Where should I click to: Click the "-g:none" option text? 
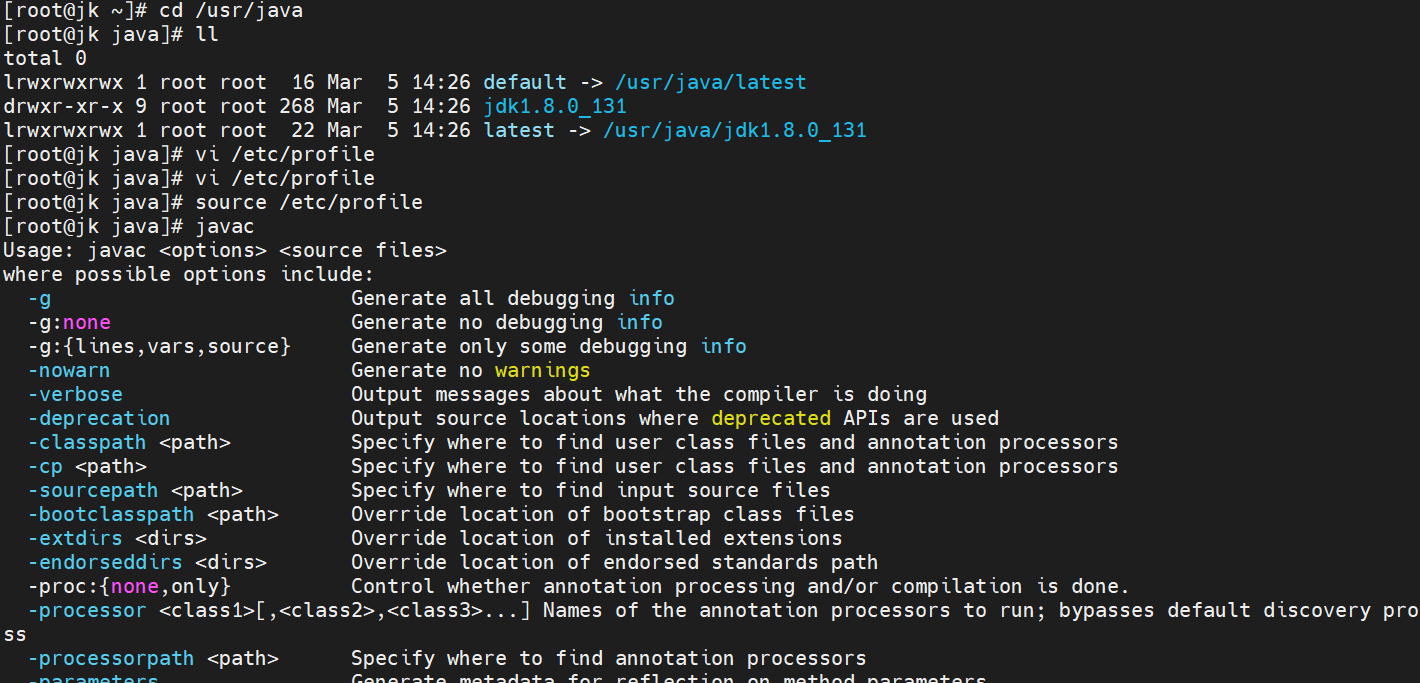click(x=69, y=323)
